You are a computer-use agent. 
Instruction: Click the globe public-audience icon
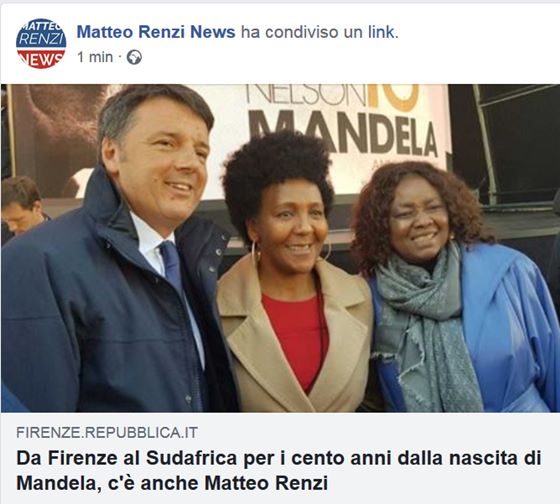click(x=134, y=58)
